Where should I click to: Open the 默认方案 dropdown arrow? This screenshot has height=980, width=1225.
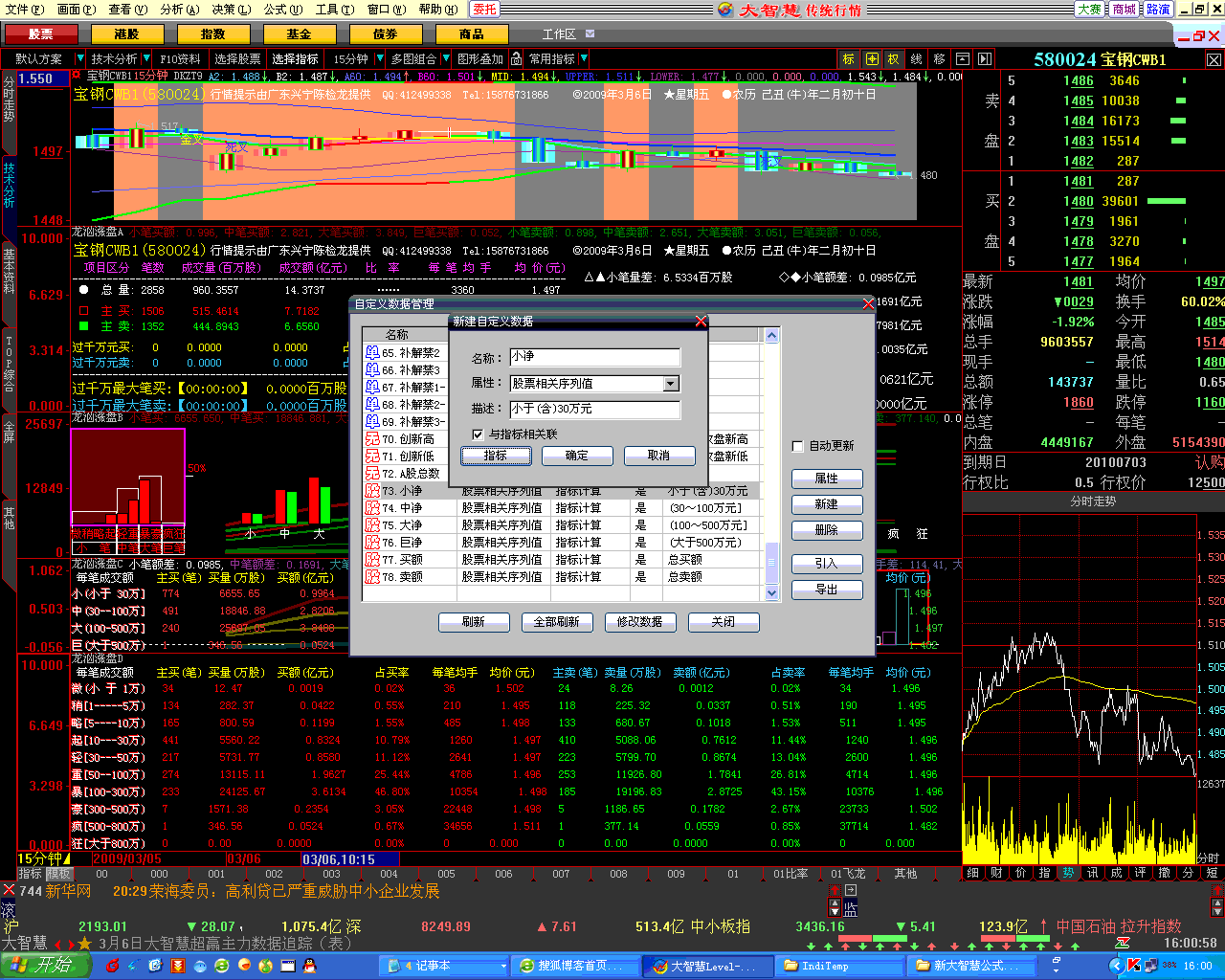click(80, 59)
